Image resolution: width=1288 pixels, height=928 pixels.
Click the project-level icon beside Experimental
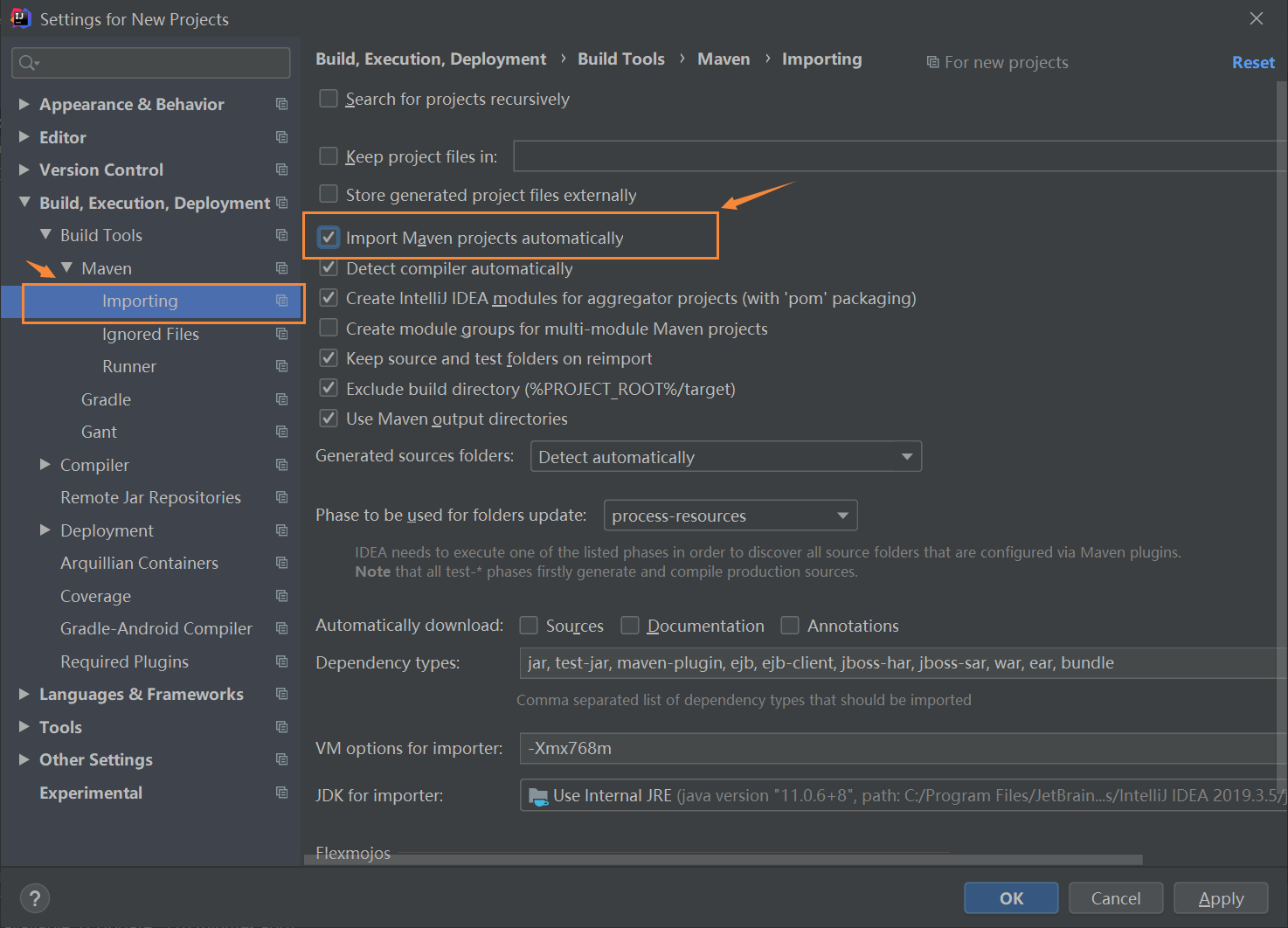pos(281,793)
